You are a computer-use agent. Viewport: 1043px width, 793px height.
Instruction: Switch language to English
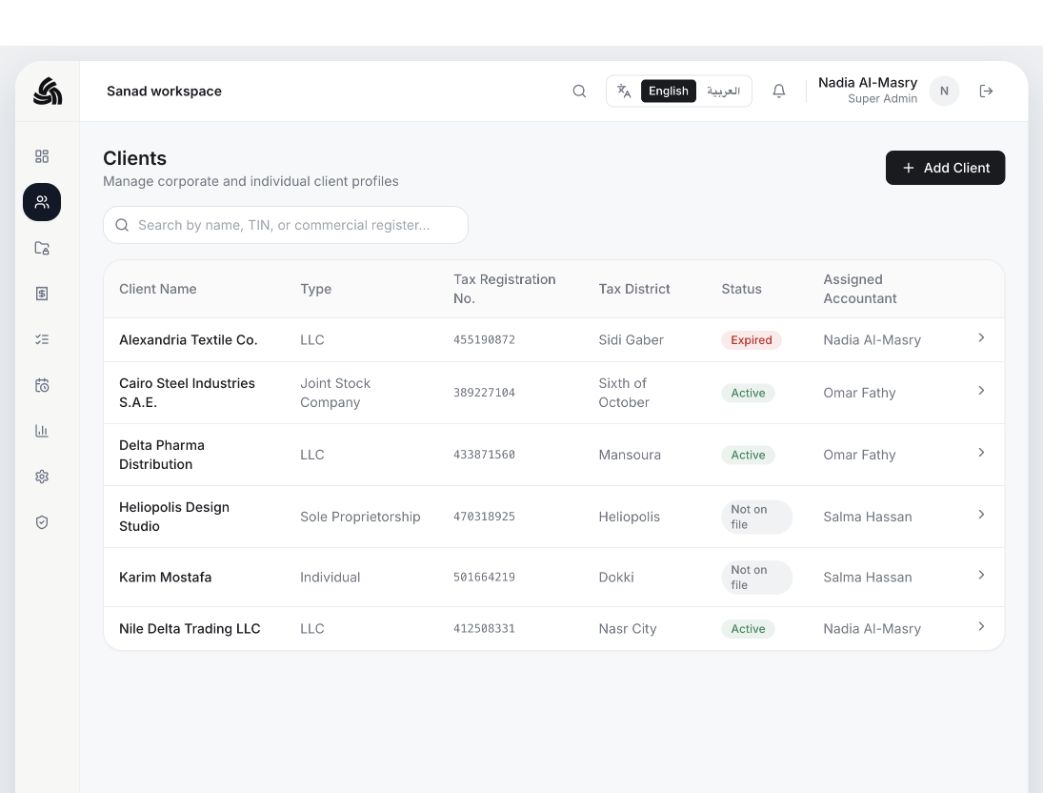point(669,91)
